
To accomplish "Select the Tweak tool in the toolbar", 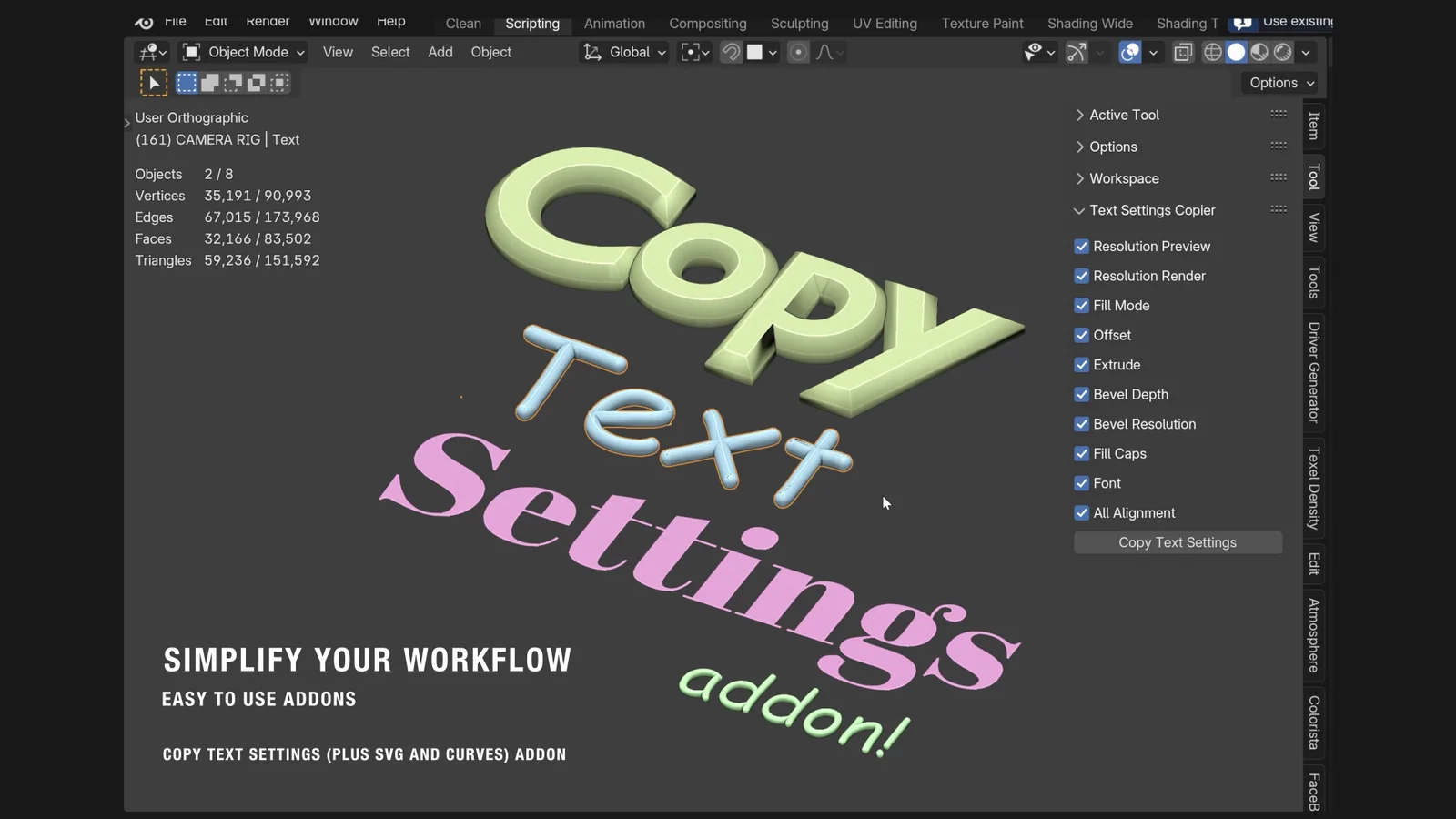I will [x=153, y=83].
